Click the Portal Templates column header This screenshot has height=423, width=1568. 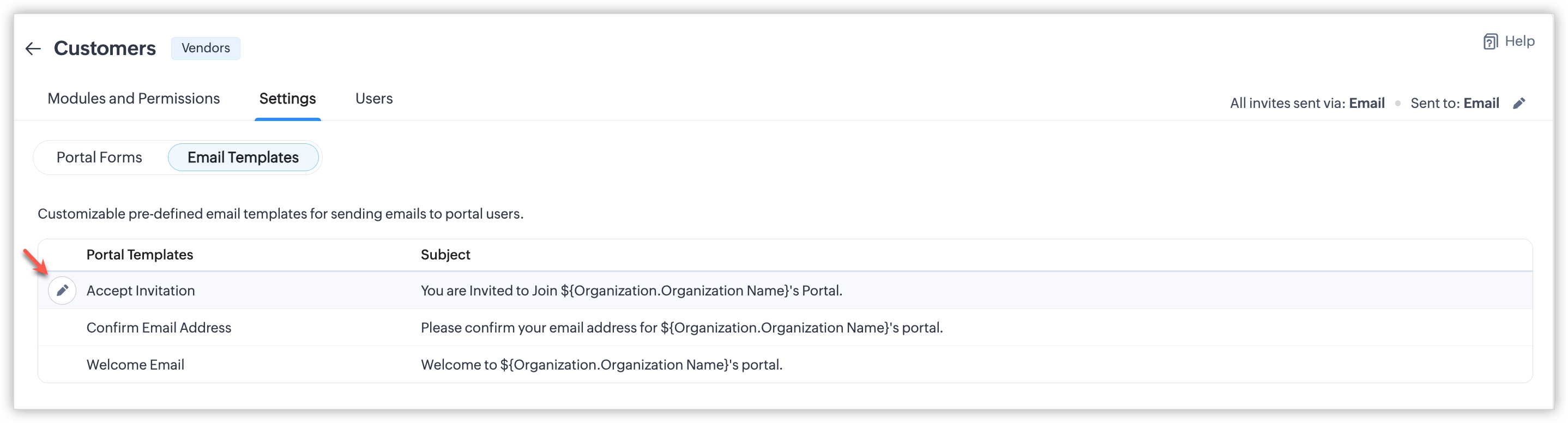coord(140,255)
